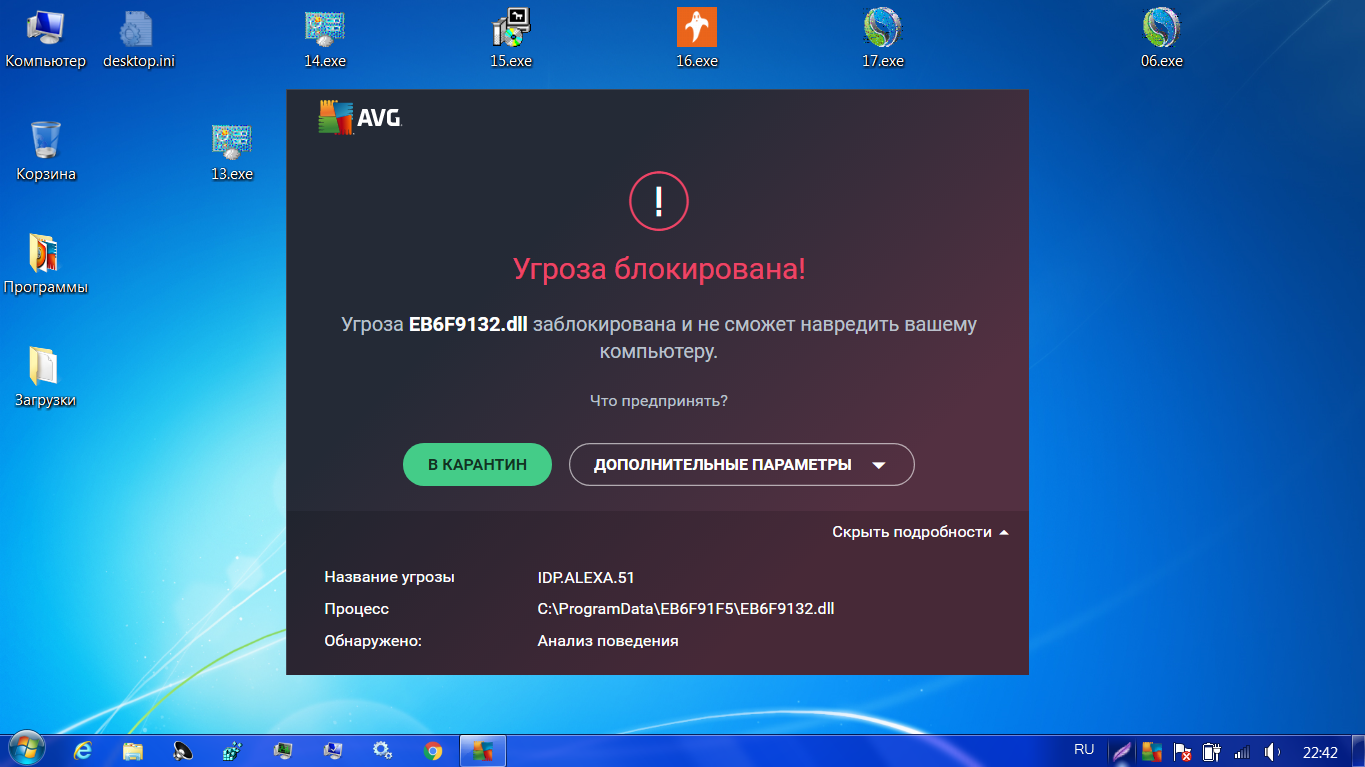Click the Что предпринять? prompt text
1365x767 pixels.
659,401
